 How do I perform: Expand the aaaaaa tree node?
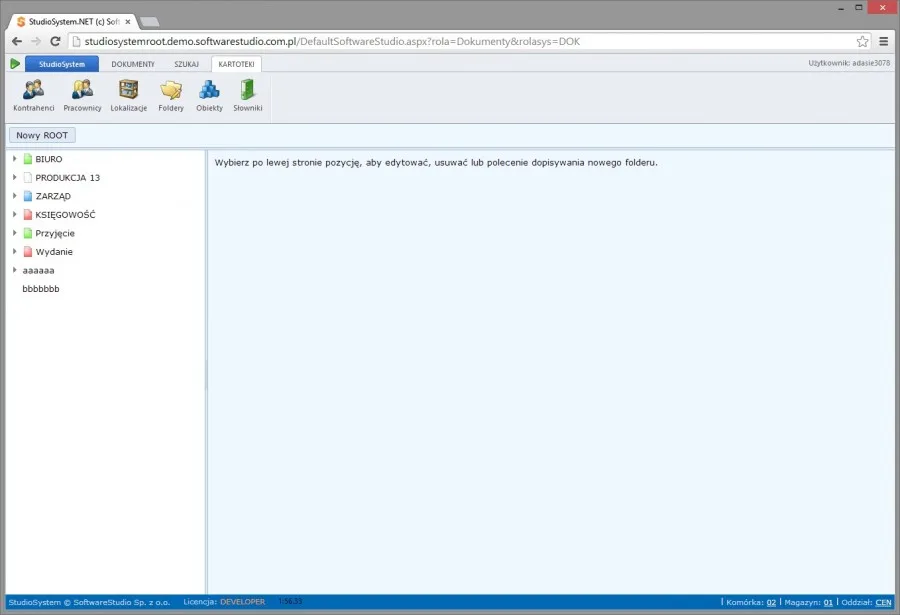(x=14, y=269)
